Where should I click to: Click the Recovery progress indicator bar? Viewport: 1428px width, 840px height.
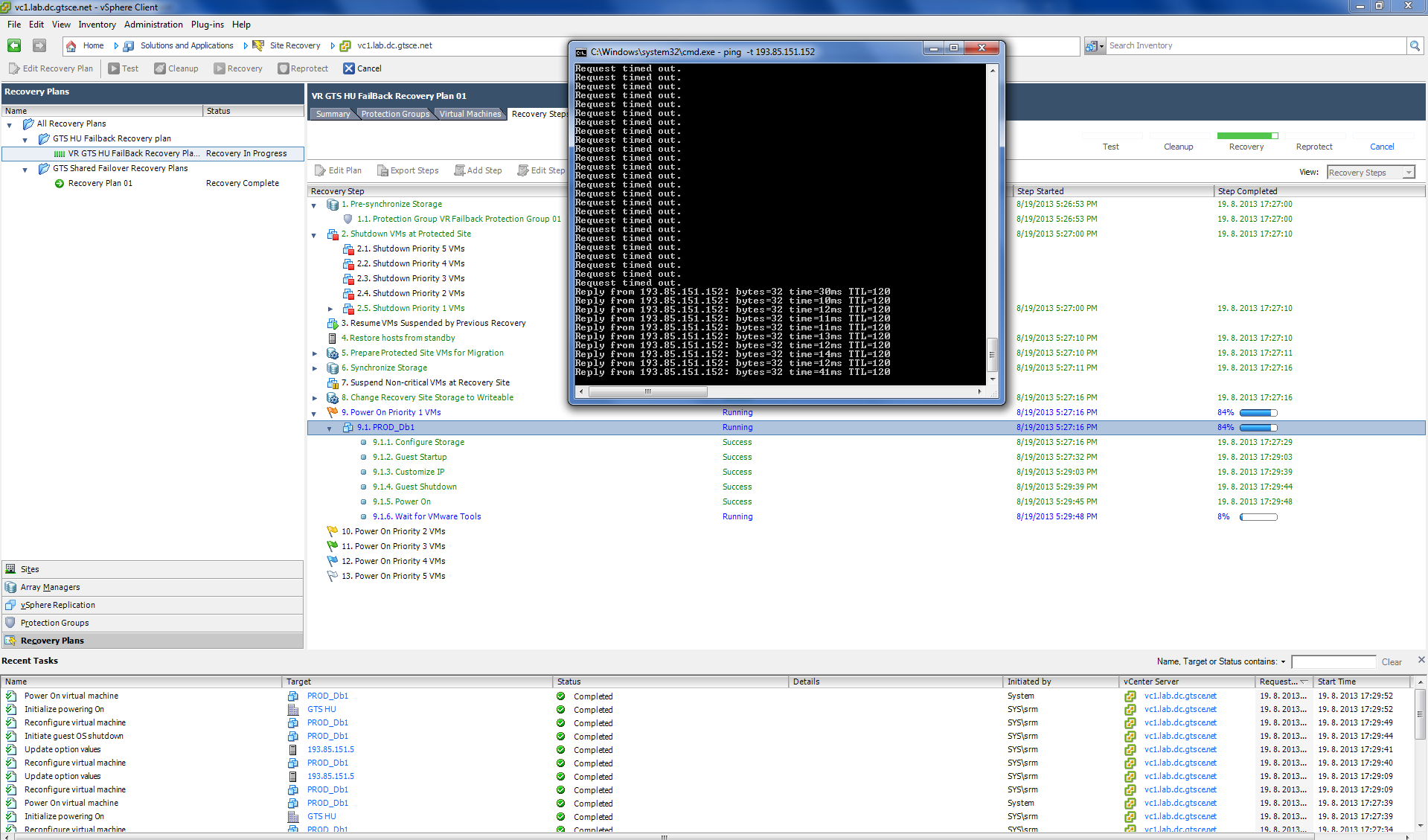[x=1247, y=136]
